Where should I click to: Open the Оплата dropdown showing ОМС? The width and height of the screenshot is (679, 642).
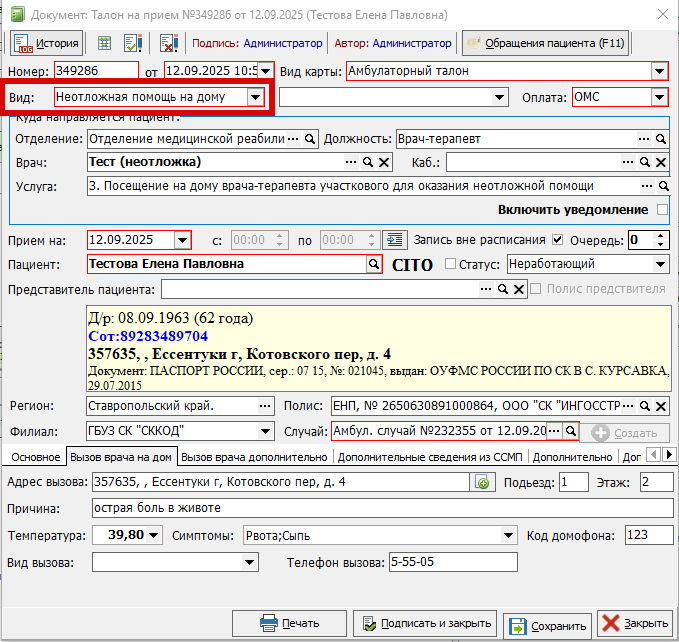(659, 97)
